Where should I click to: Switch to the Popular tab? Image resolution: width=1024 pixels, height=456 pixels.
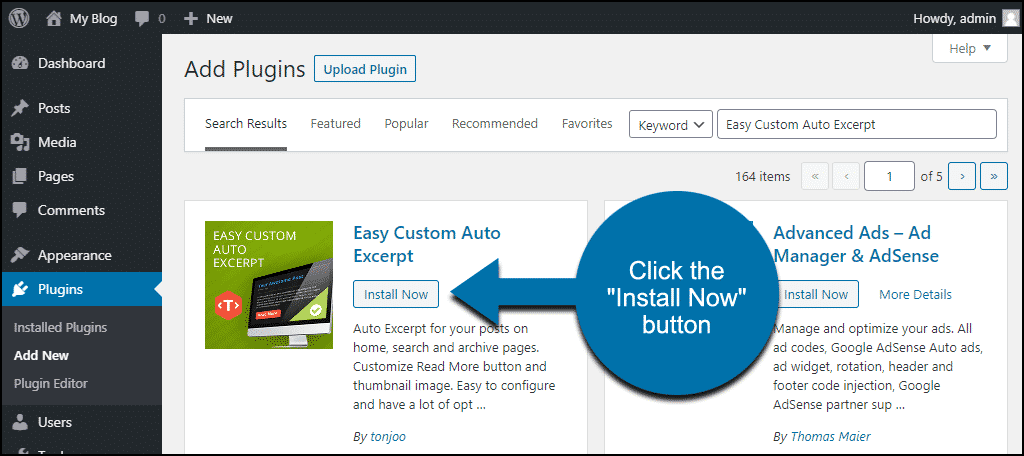(x=406, y=123)
